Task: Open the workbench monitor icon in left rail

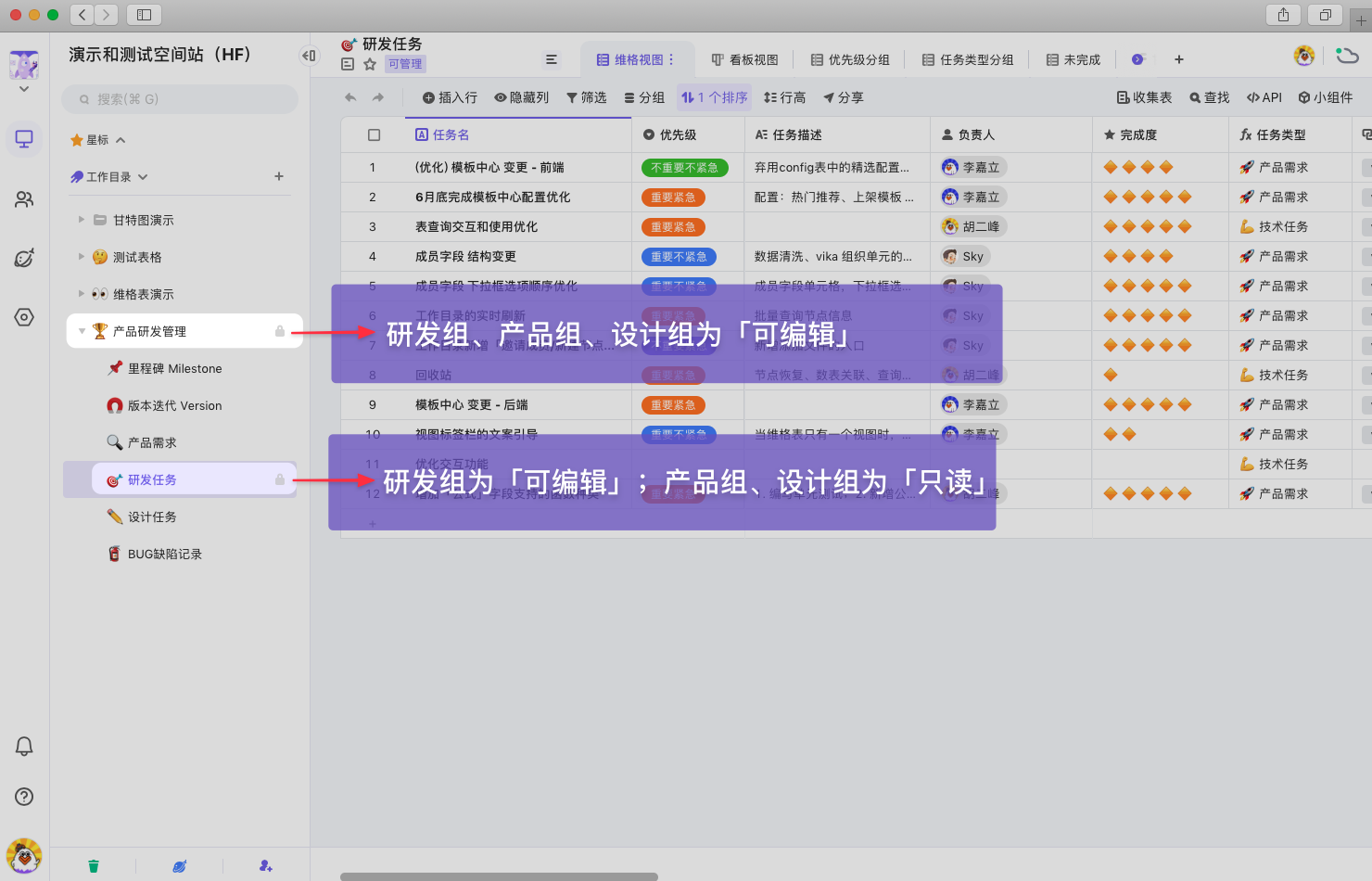Action: click(x=24, y=139)
